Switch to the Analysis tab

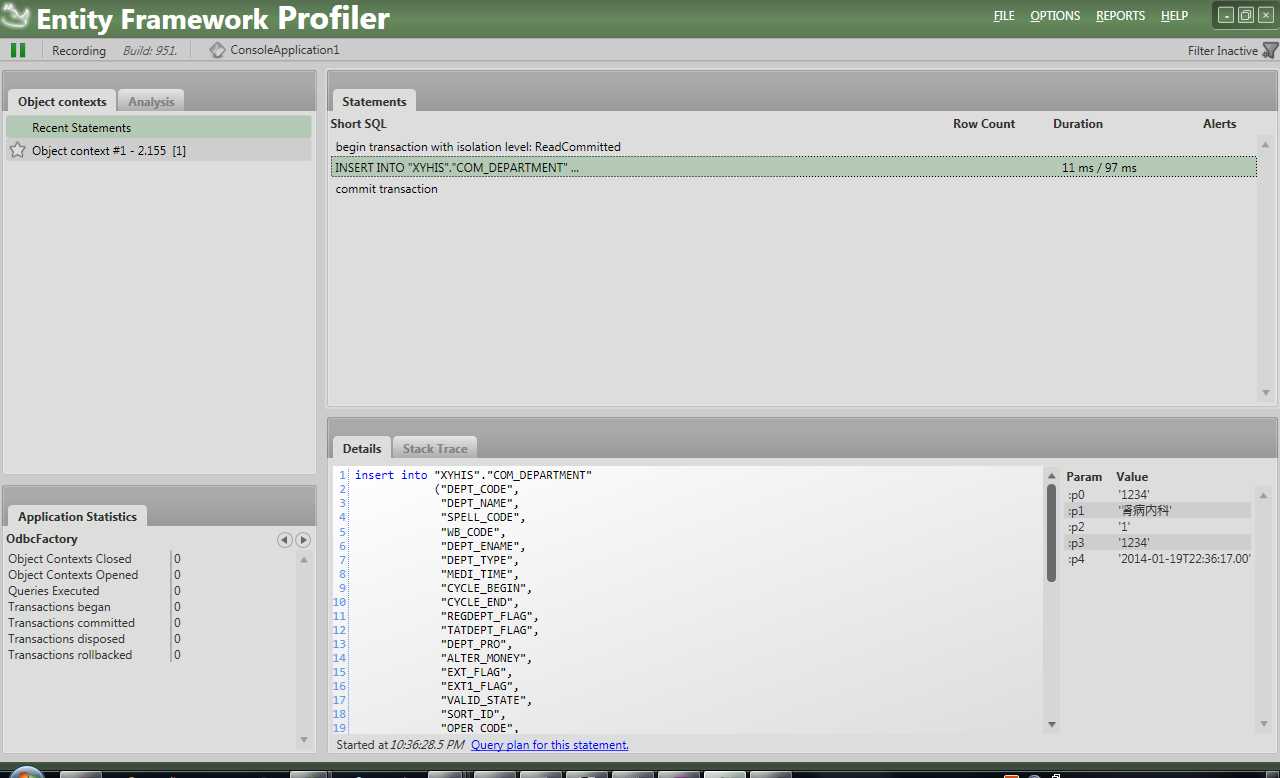pos(151,101)
